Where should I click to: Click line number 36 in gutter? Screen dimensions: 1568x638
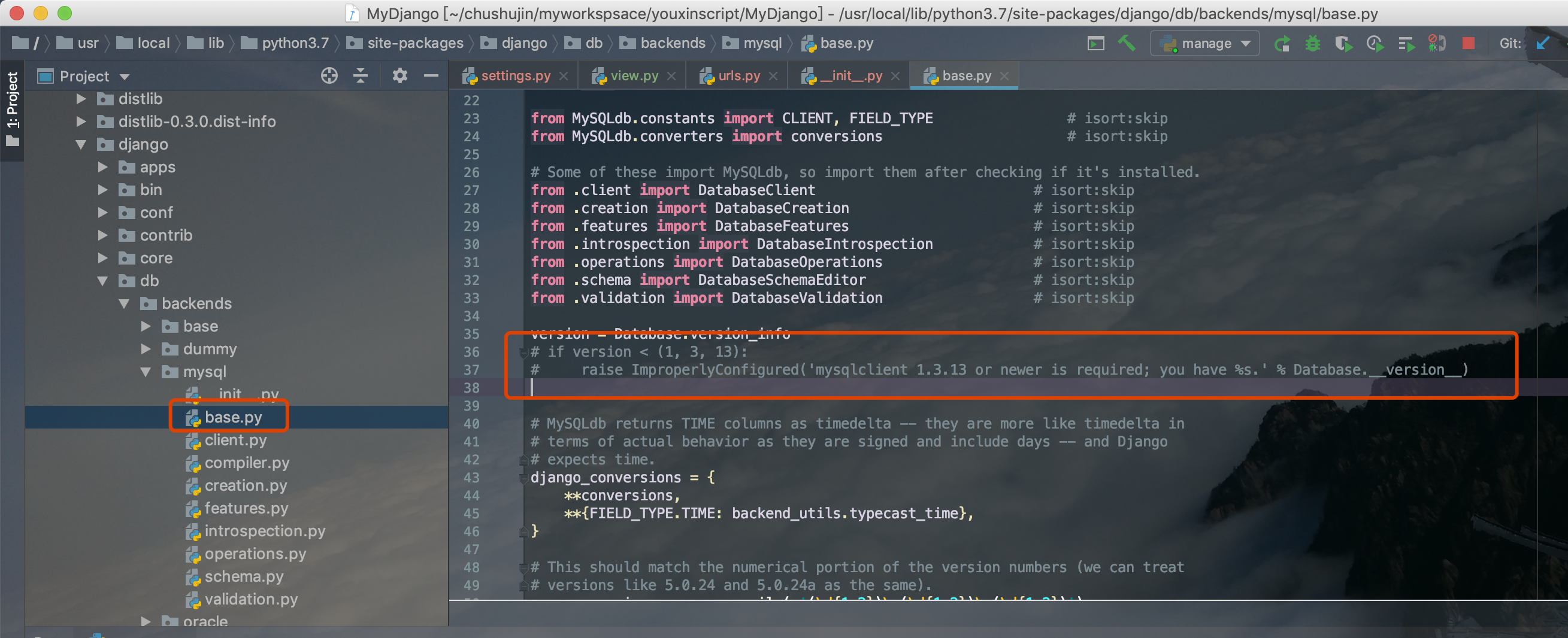471,352
